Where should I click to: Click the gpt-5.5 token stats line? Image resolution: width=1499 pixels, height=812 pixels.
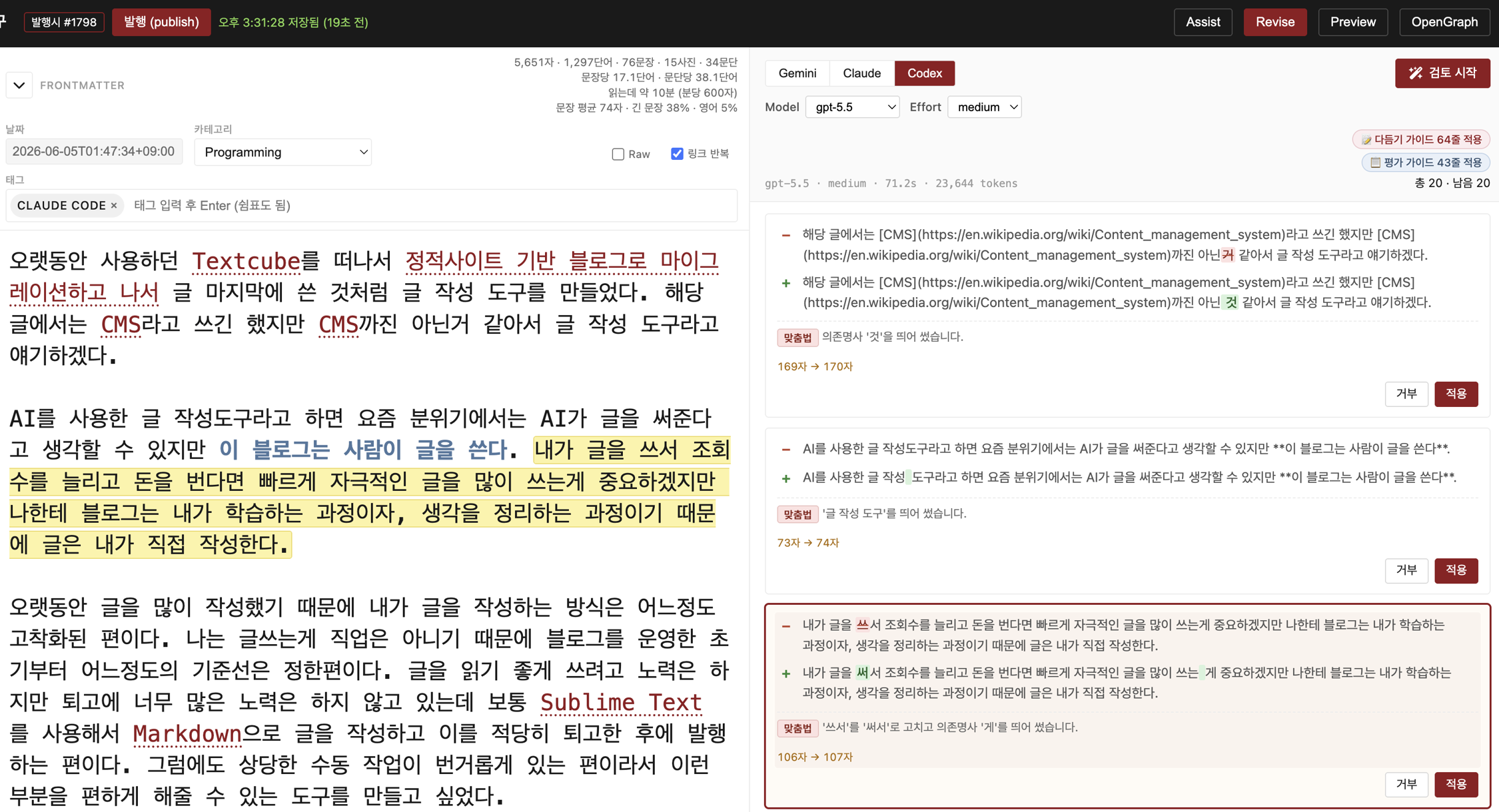point(891,183)
